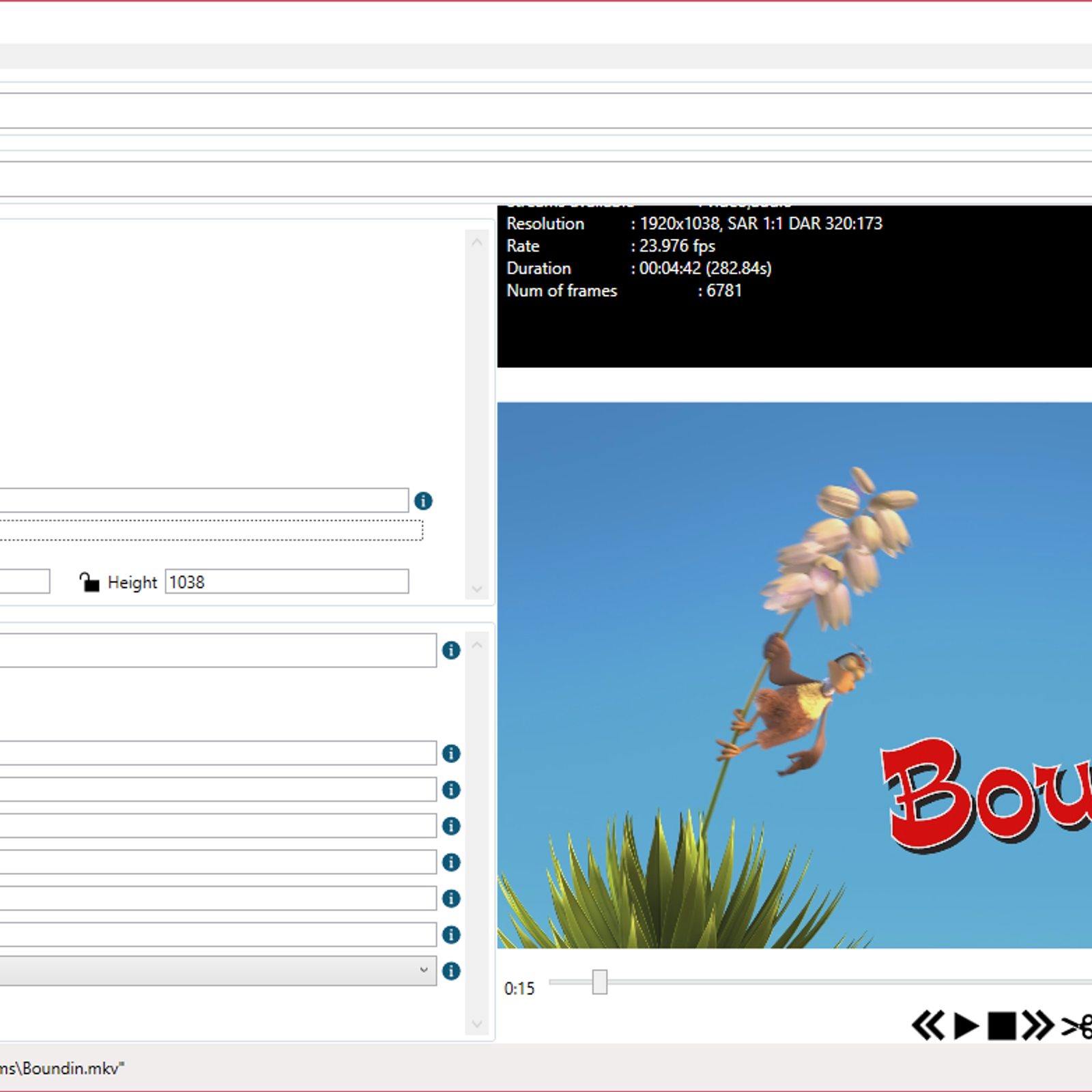
Task: Click the 0:15 playback time label
Action: tap(519, 988)
